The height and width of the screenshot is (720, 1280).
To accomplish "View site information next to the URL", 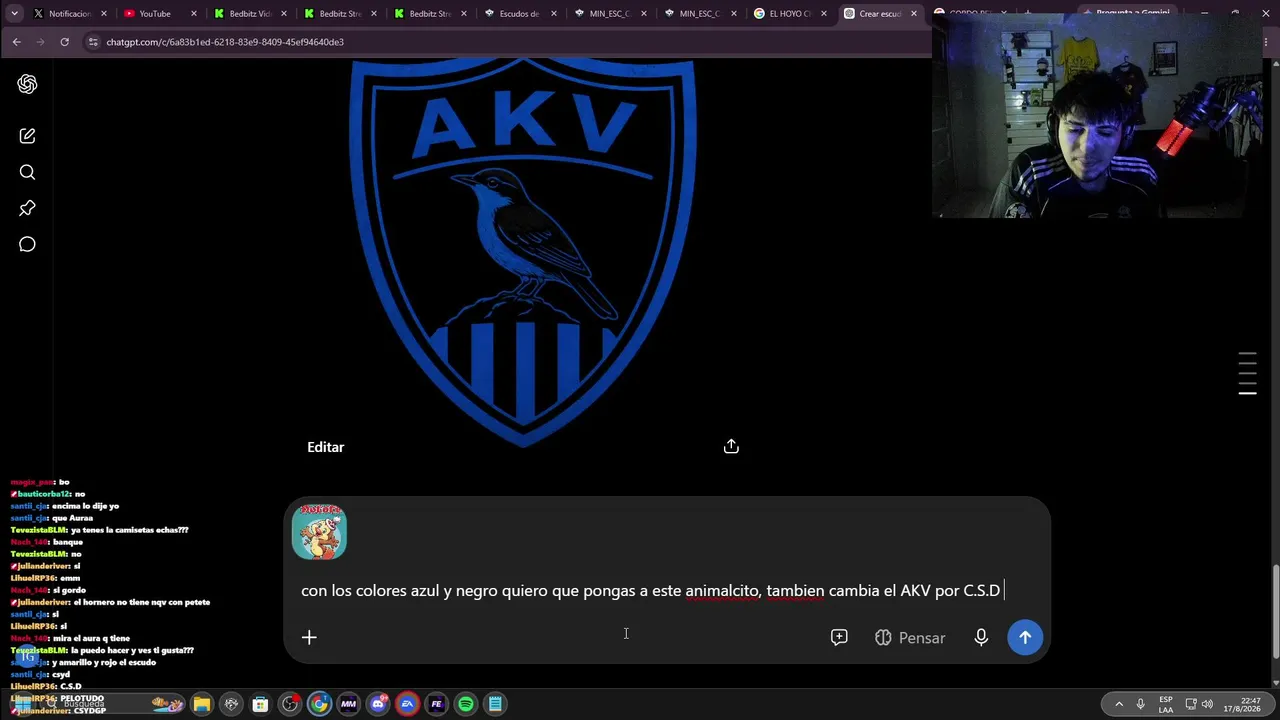I will click(93, 42).
